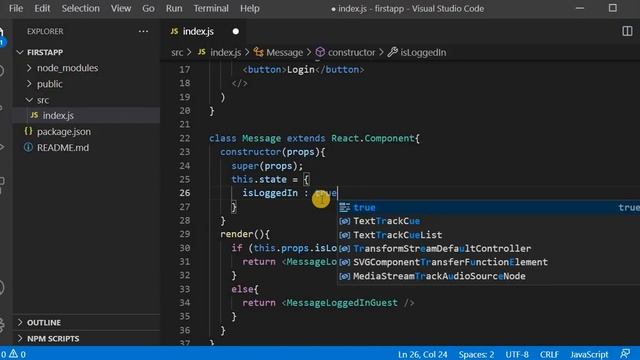
Task: Click the wrench icon before isLoggedIn breadcrumb
Action: (393, 52)
